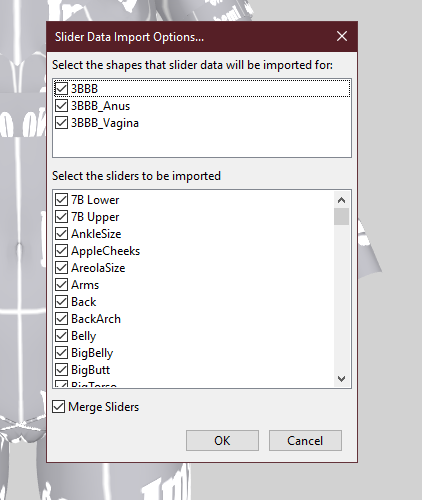This screenshot has width=422, height=500.
Task: Select the 3BBB_Vagina text label
Action: click(x=105, y=123)
